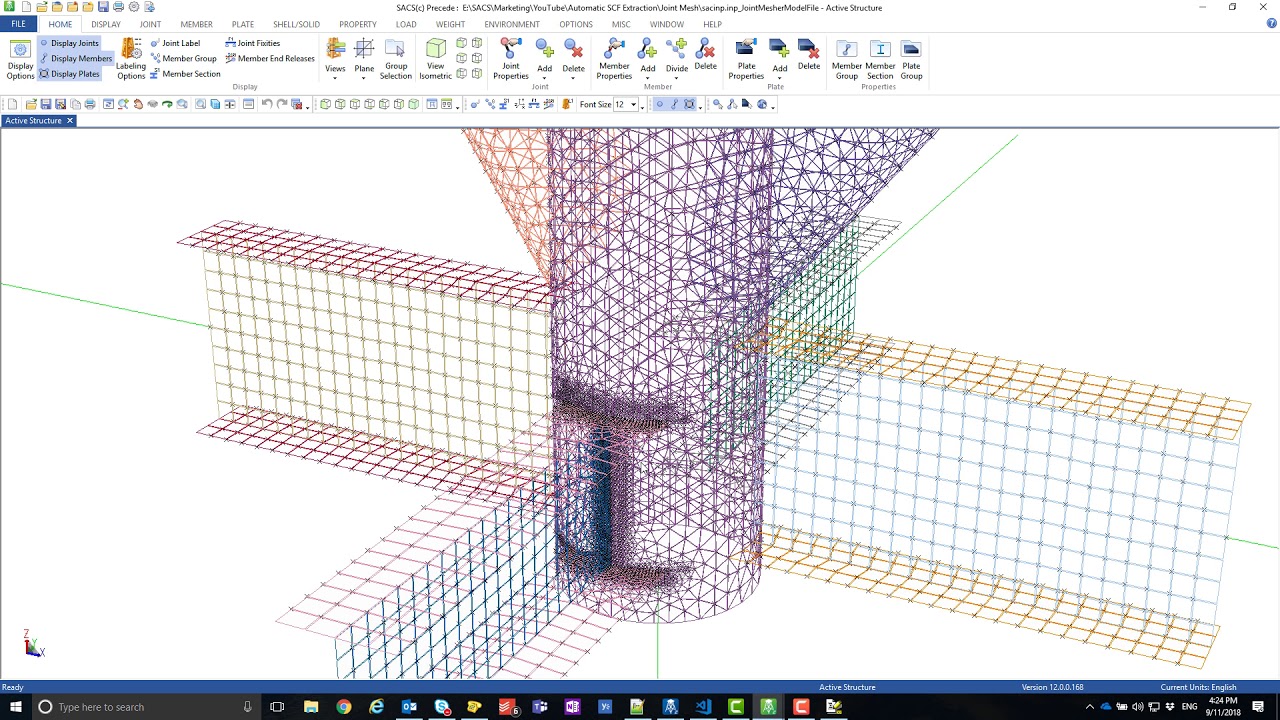Delete a joint via Joint group Delete

(573, 55)
